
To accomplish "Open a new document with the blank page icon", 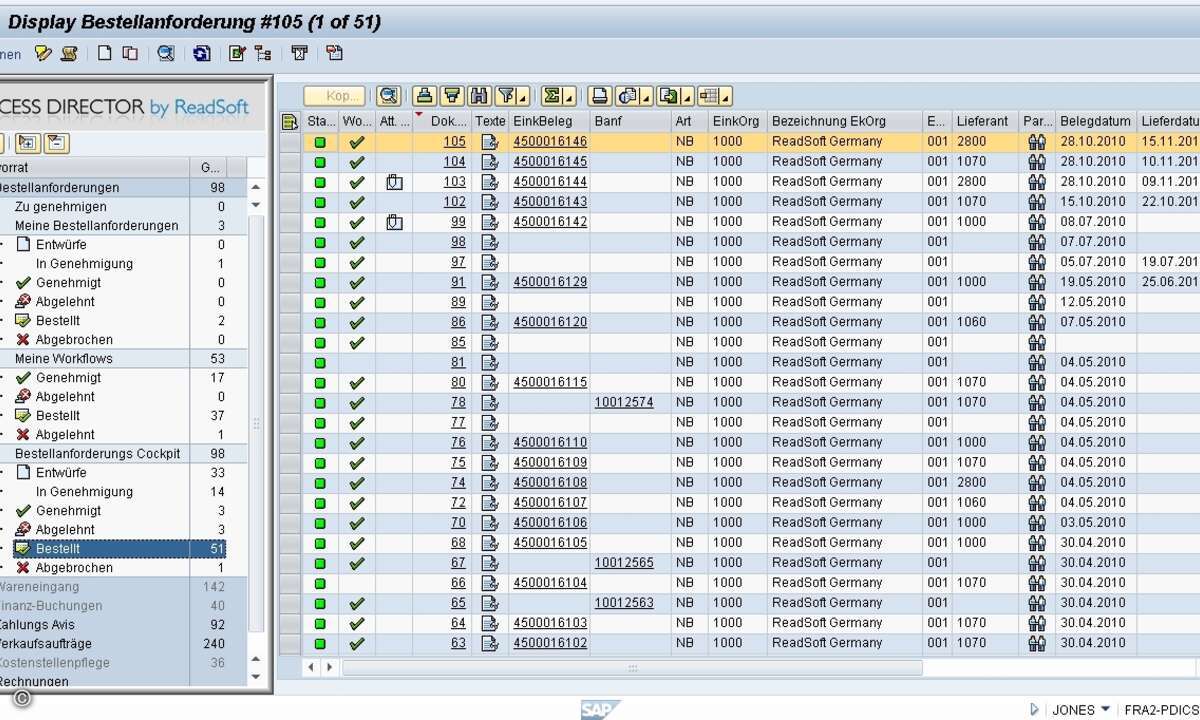I will click(x=104, y=54).
